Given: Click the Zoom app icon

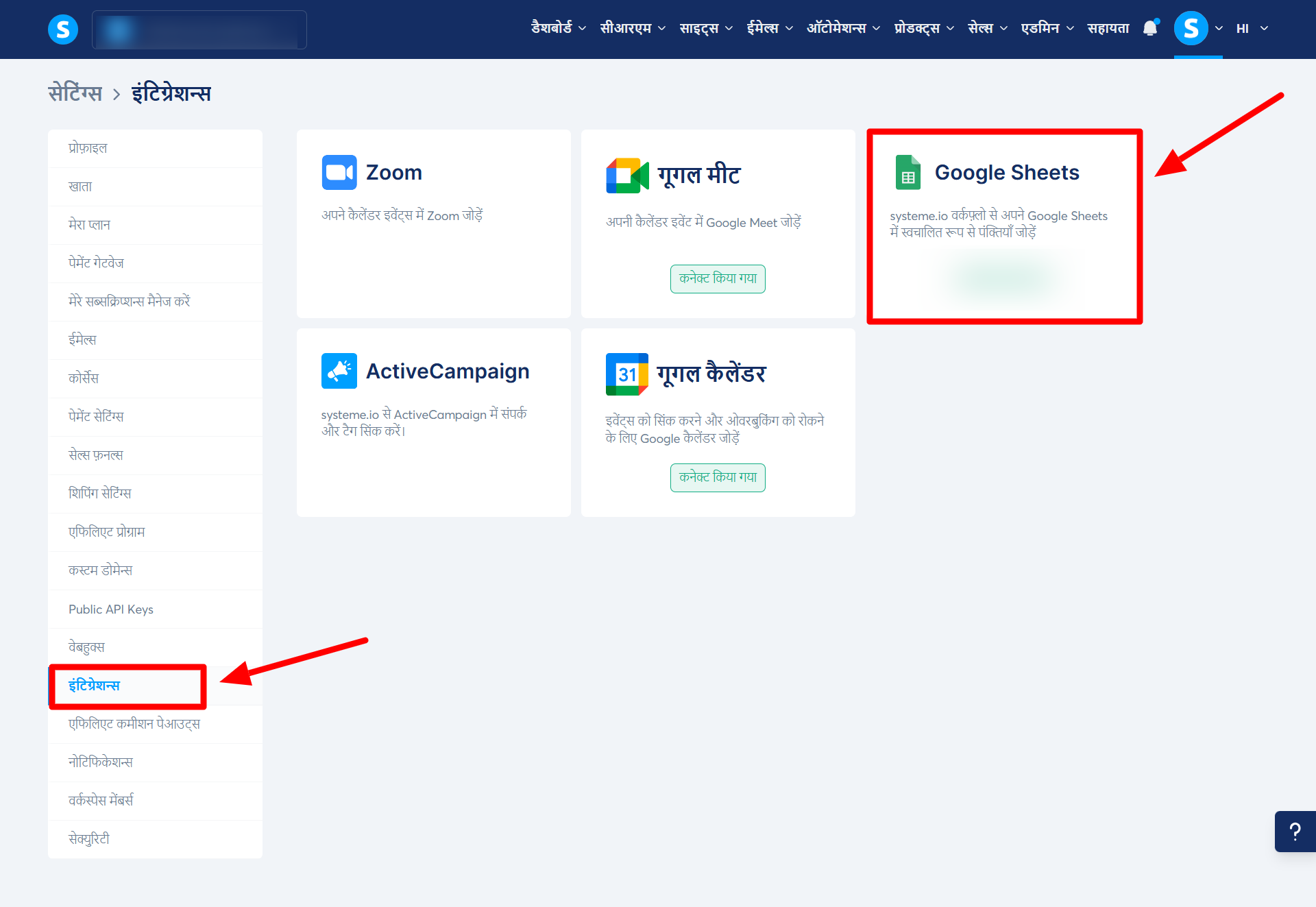Looking at the screenshot, I should tap(339, 172).
